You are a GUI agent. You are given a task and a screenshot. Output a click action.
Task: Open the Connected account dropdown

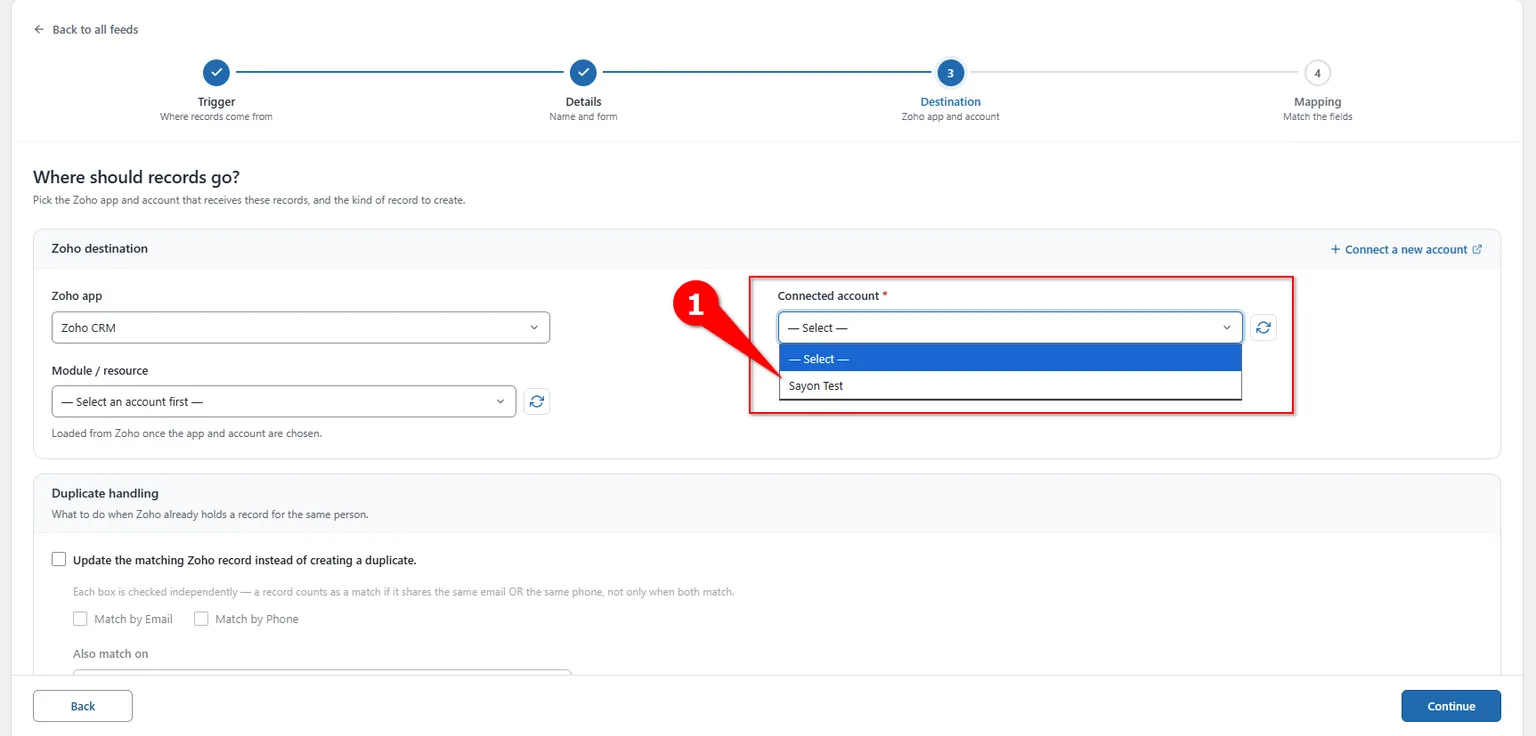pos(1010,328)
